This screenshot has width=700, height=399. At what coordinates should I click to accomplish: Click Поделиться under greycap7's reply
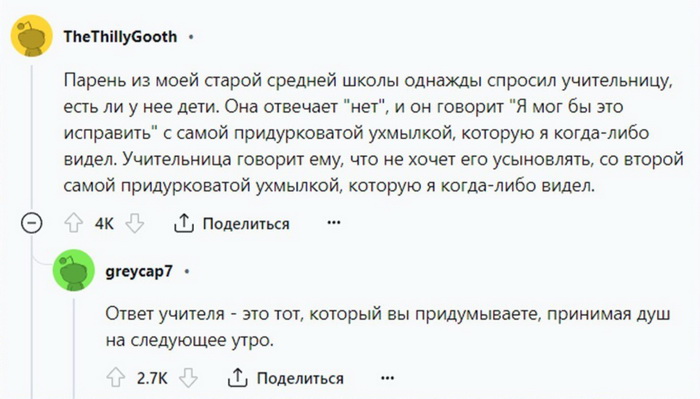coord(300,378)
